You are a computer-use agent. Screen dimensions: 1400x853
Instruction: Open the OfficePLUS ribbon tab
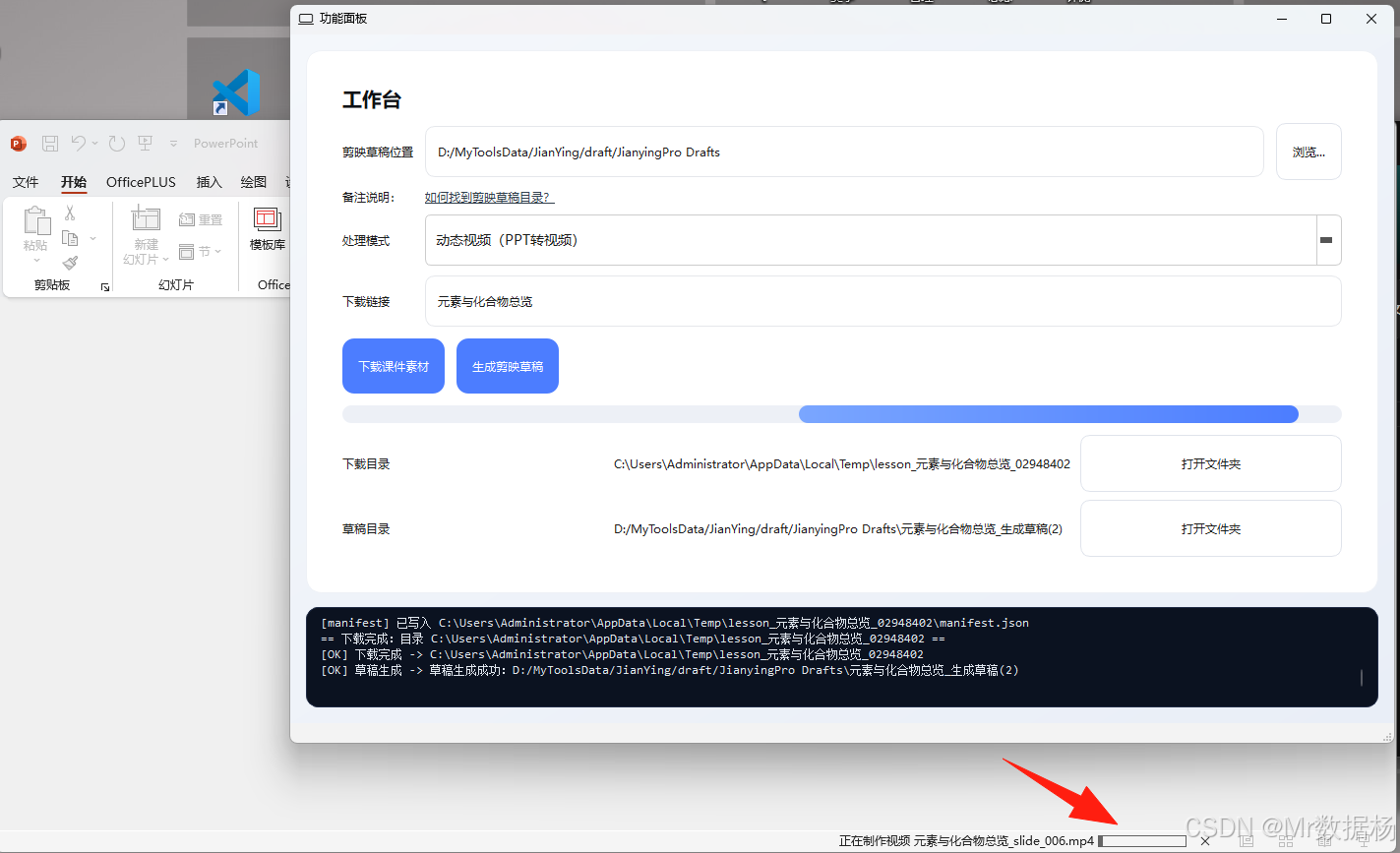click(141, 182)
